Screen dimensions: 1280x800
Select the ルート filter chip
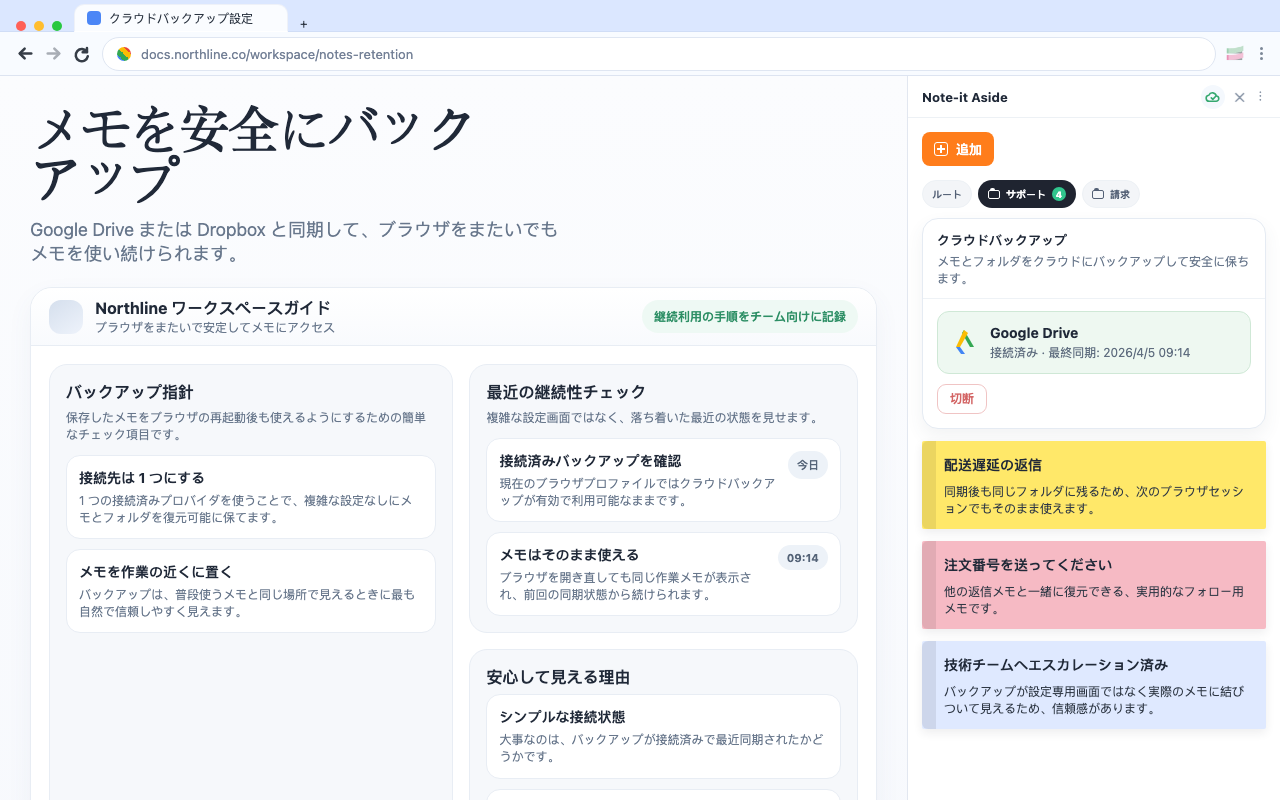pyautogui.click(x=946, y=194)
